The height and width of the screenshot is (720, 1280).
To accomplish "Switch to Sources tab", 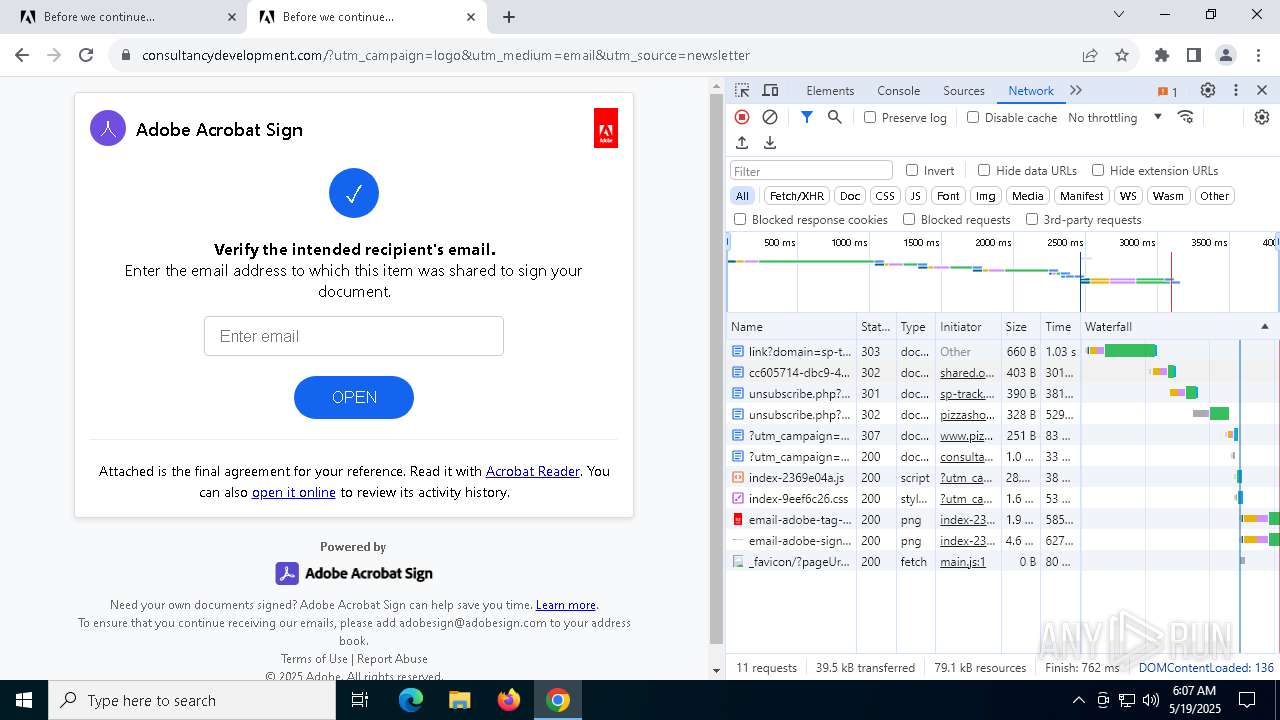I will click(964, 90).
